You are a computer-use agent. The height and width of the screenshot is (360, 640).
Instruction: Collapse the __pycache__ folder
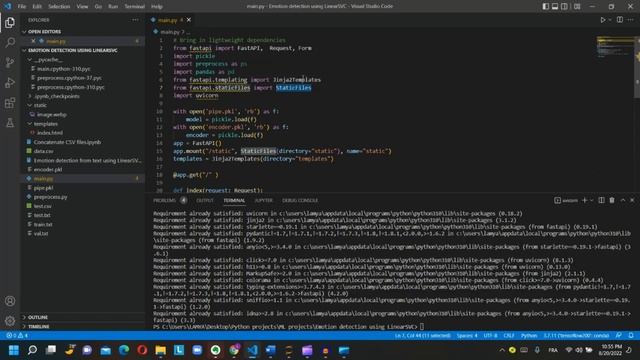point(30,60)
